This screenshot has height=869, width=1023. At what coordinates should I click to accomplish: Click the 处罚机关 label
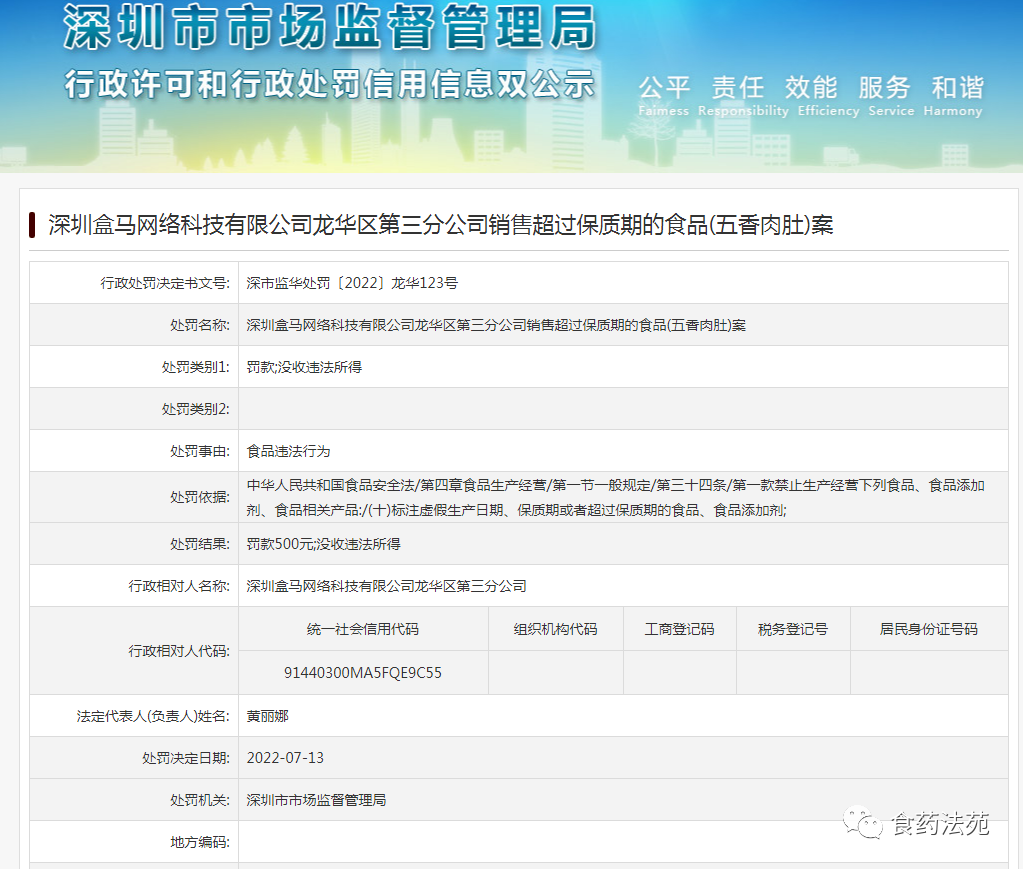[200, 800]
